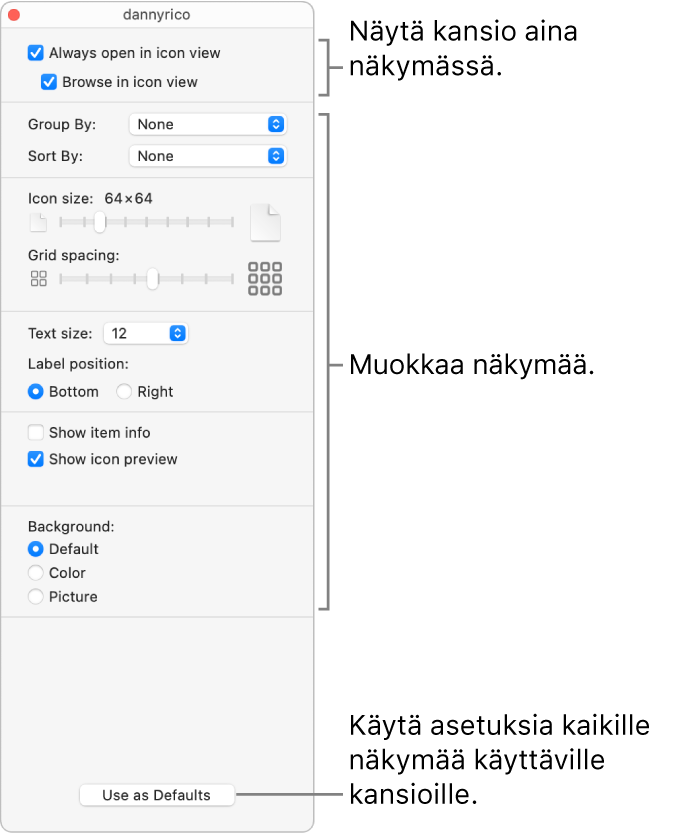Click the Background label

click(71, 527)
